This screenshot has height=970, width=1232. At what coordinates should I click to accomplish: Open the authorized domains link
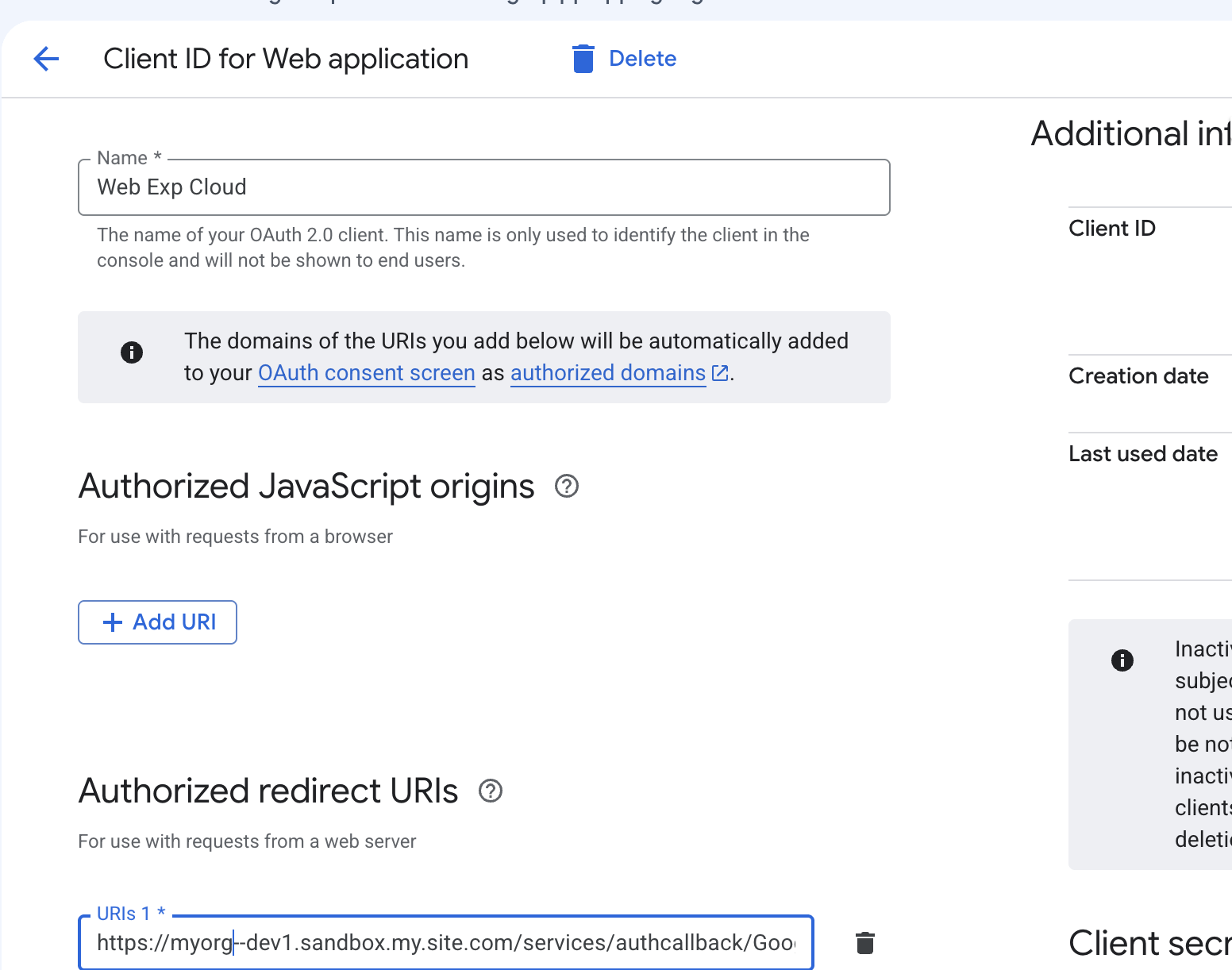point(608,373)
